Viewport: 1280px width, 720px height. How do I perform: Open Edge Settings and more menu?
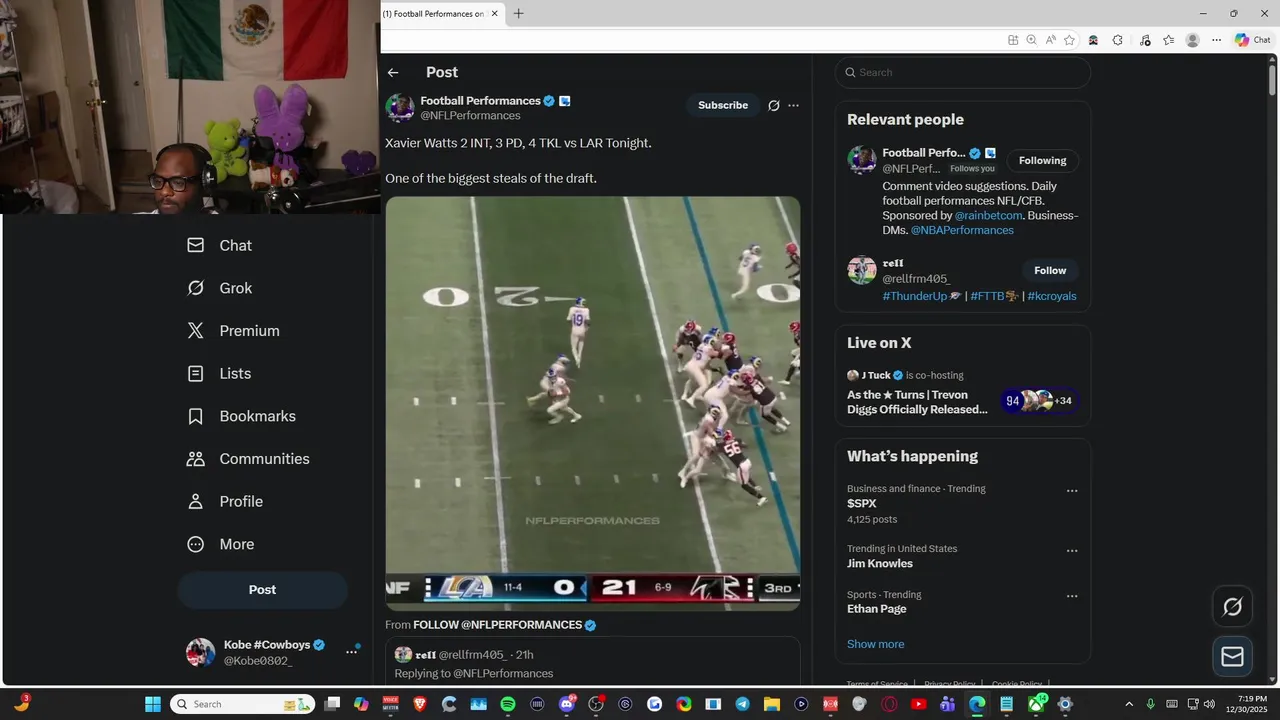click(x=1216, y=40)
